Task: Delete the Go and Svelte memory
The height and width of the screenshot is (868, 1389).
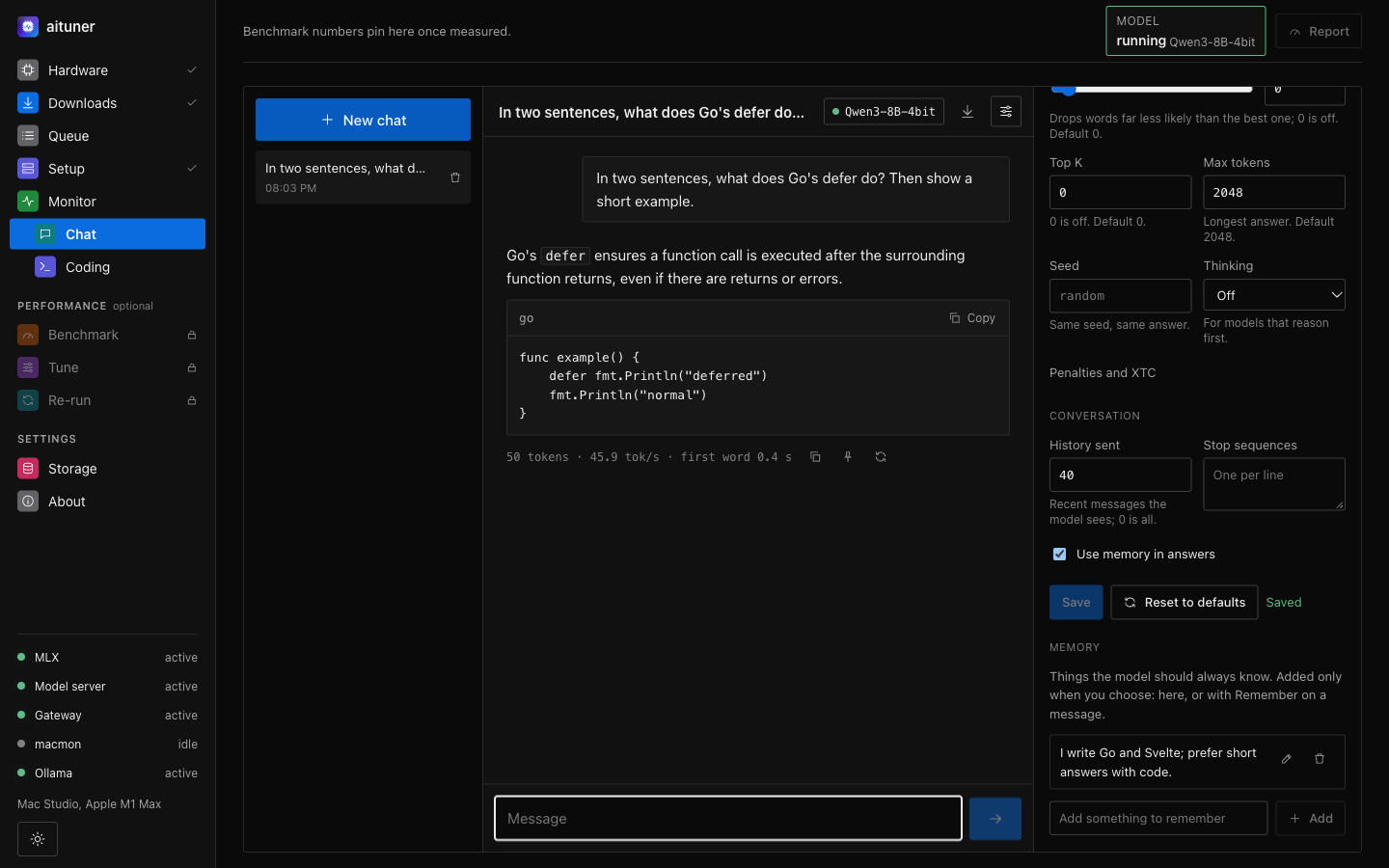Action: [x=1320, y=759]
